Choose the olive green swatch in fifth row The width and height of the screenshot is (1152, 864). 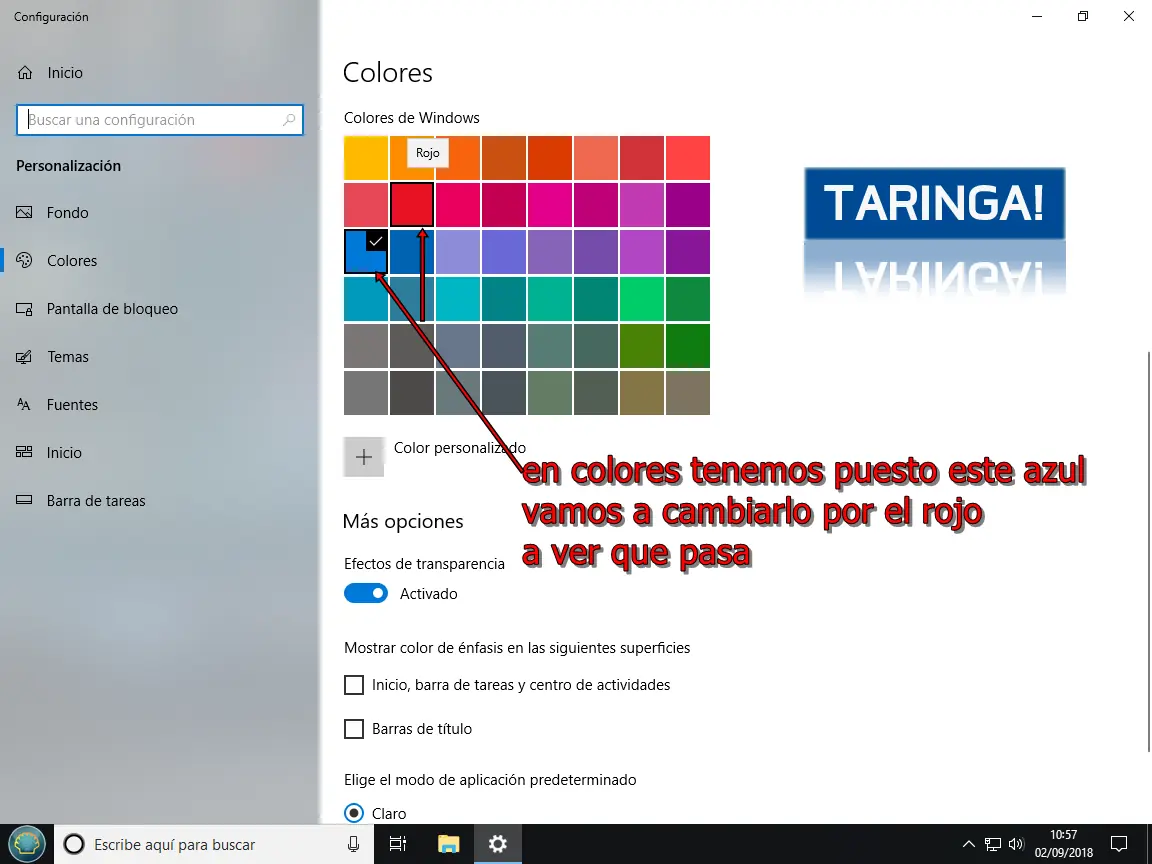tap(641, 346)
